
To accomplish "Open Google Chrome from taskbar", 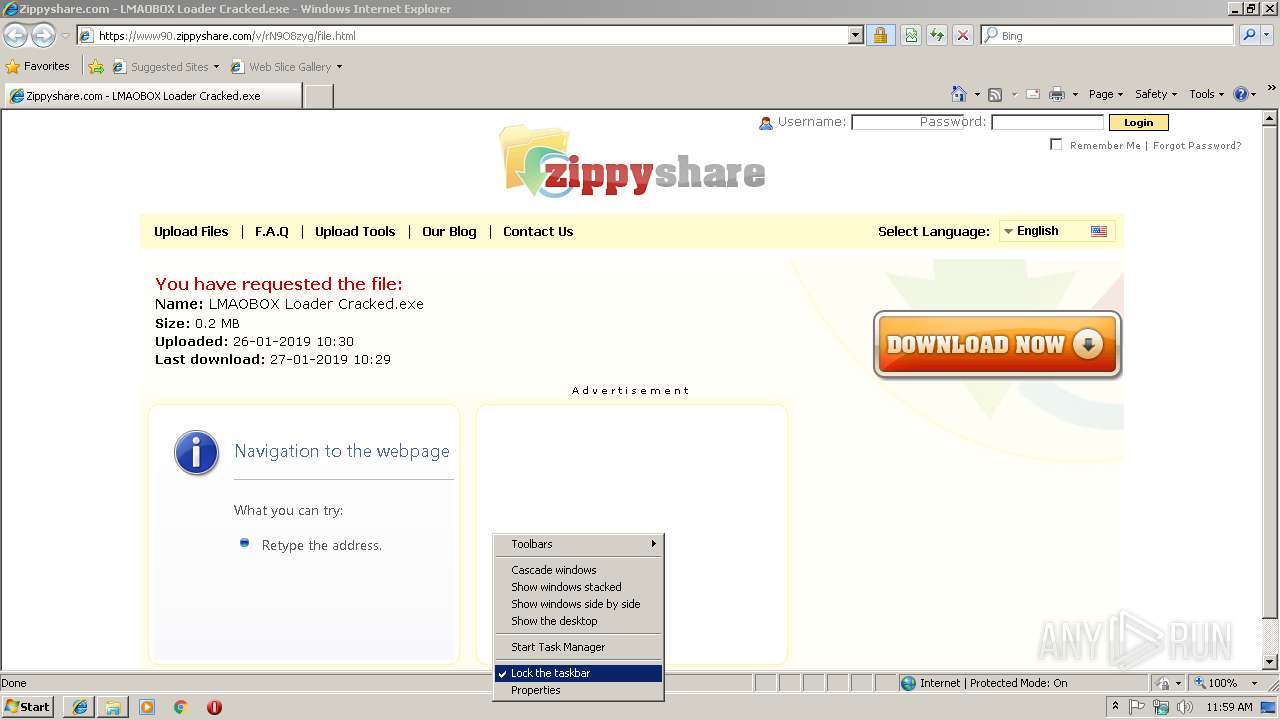I will [181, 707].
